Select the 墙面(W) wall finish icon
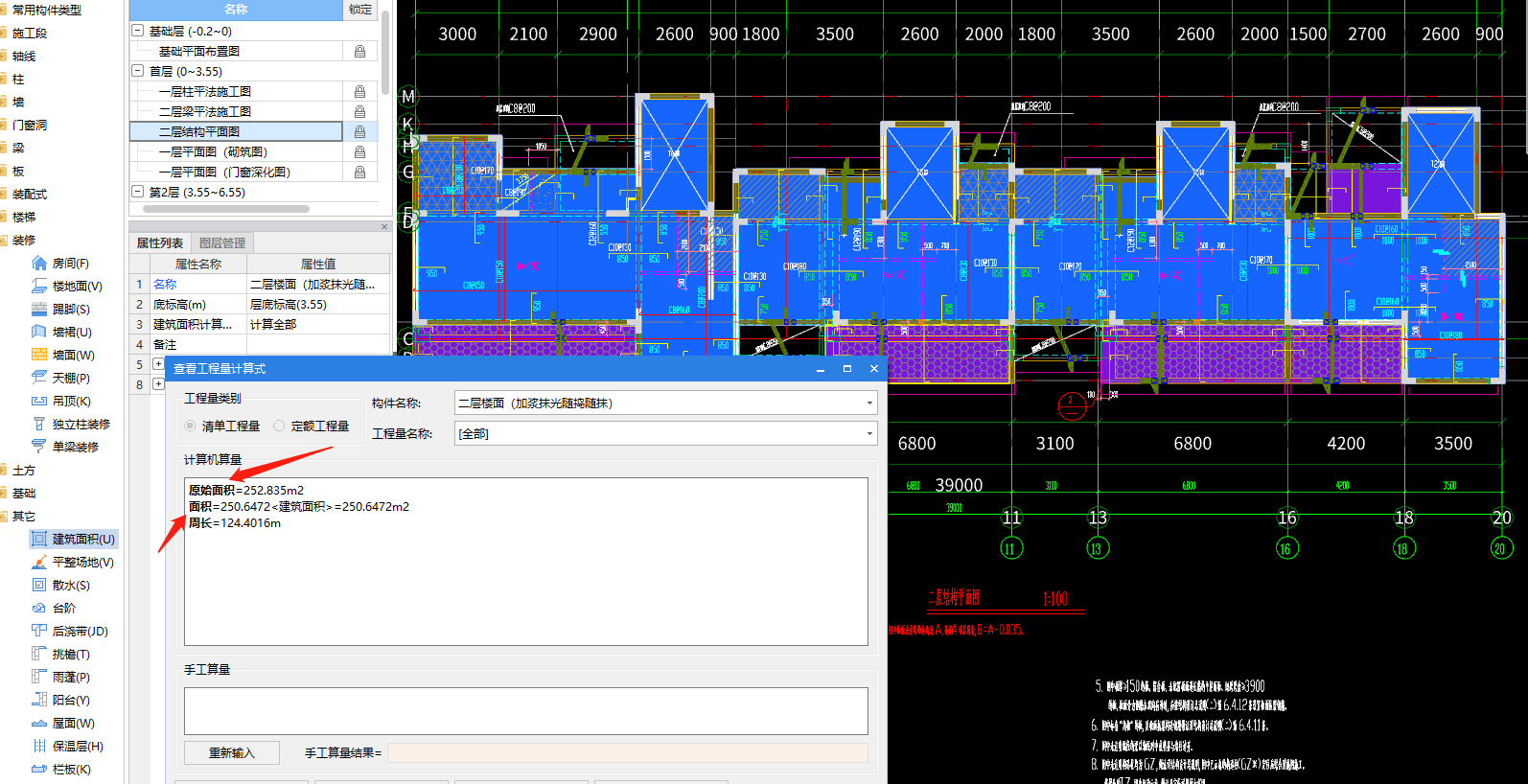 (39, 355)
